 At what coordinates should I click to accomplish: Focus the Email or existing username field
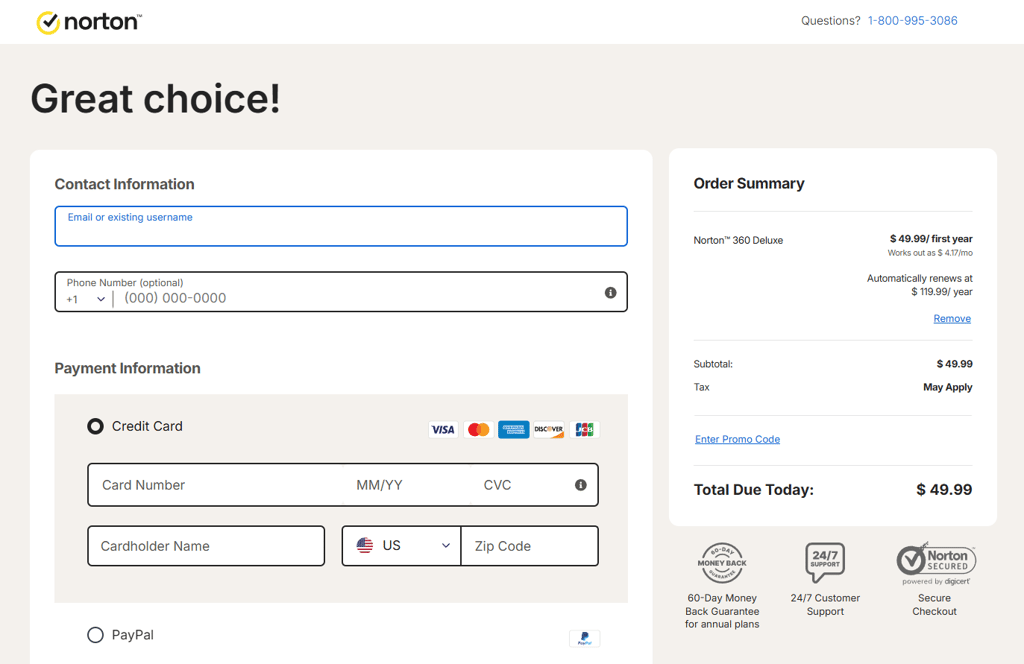click(341, 227)
